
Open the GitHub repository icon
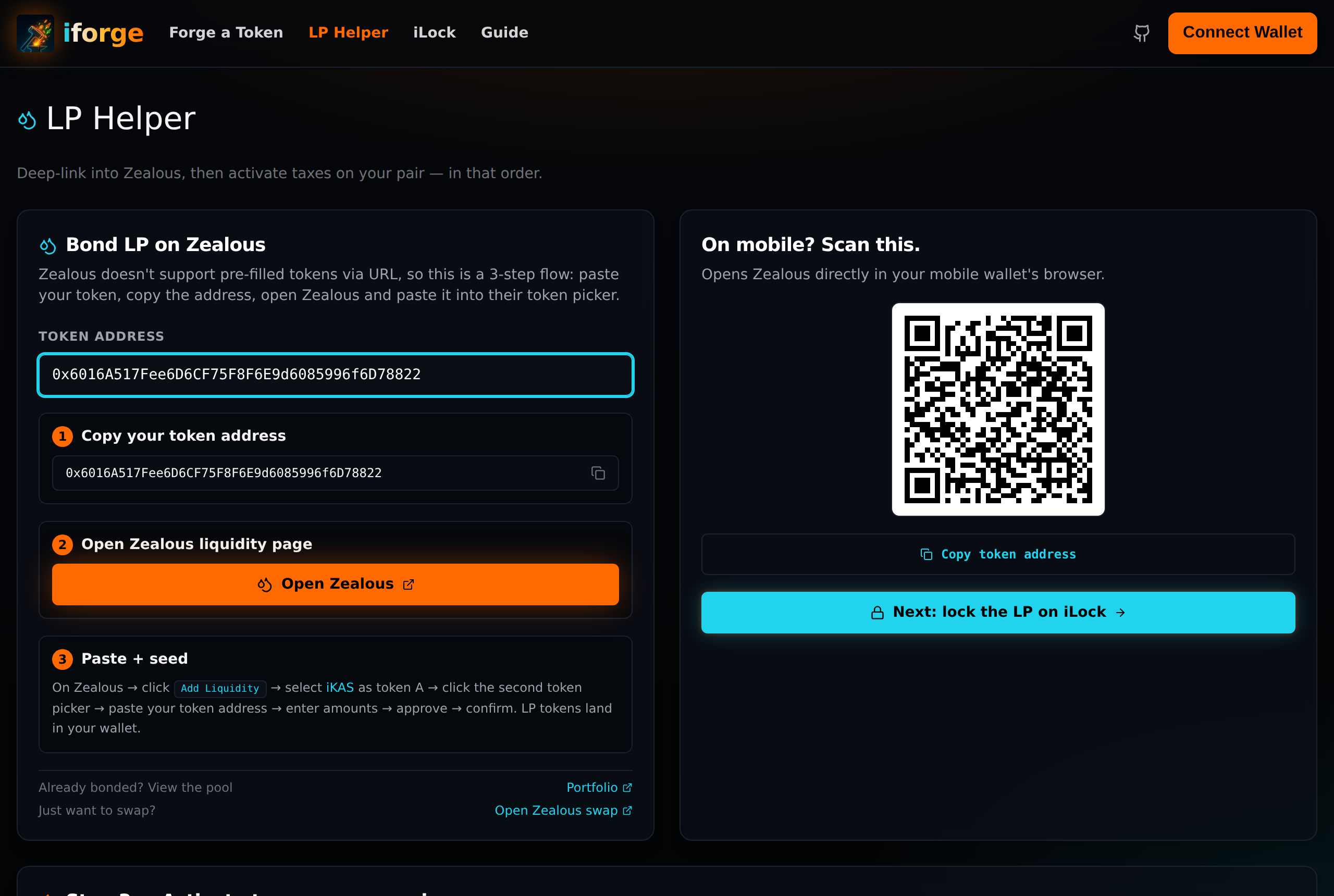[x=1141, y=33]
